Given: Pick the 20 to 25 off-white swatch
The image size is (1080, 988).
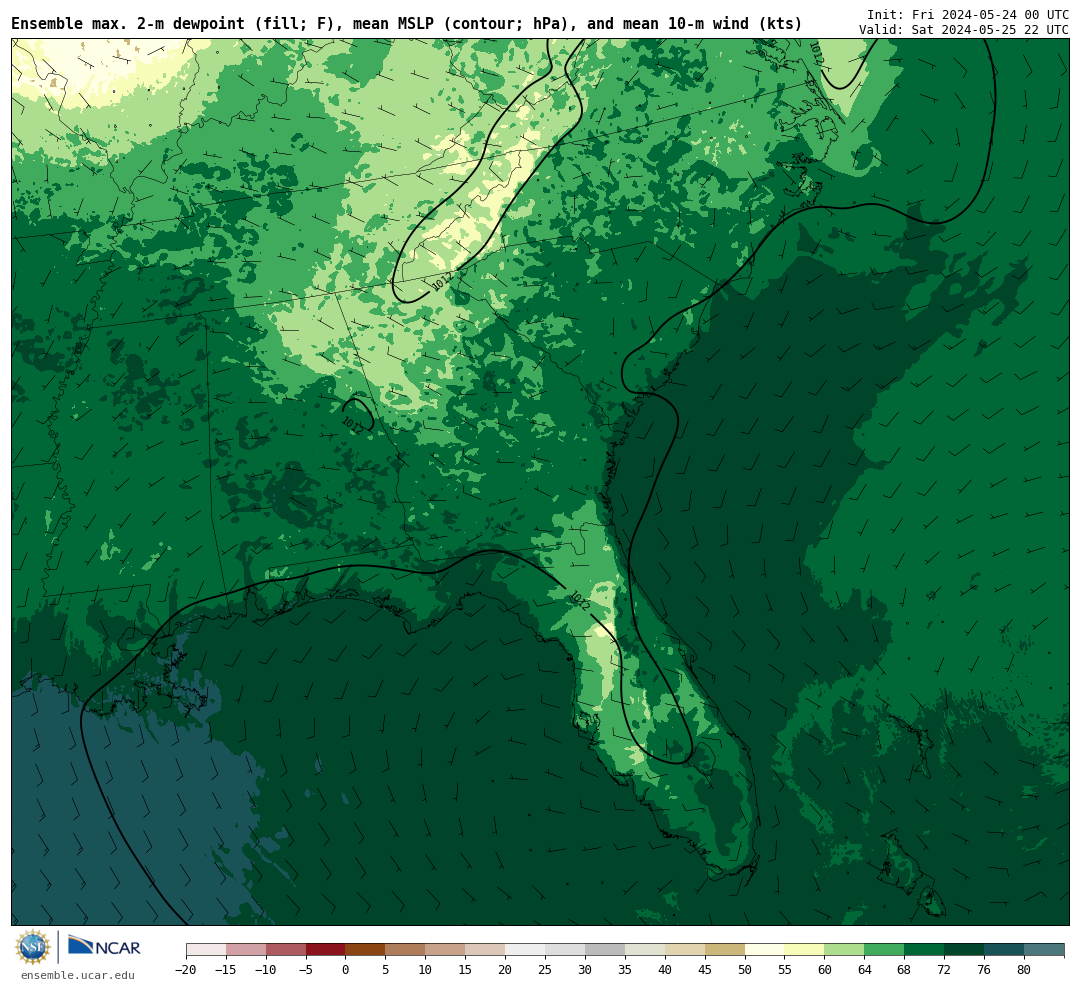Looking at the screenshot, I should [x=525, y=950].
